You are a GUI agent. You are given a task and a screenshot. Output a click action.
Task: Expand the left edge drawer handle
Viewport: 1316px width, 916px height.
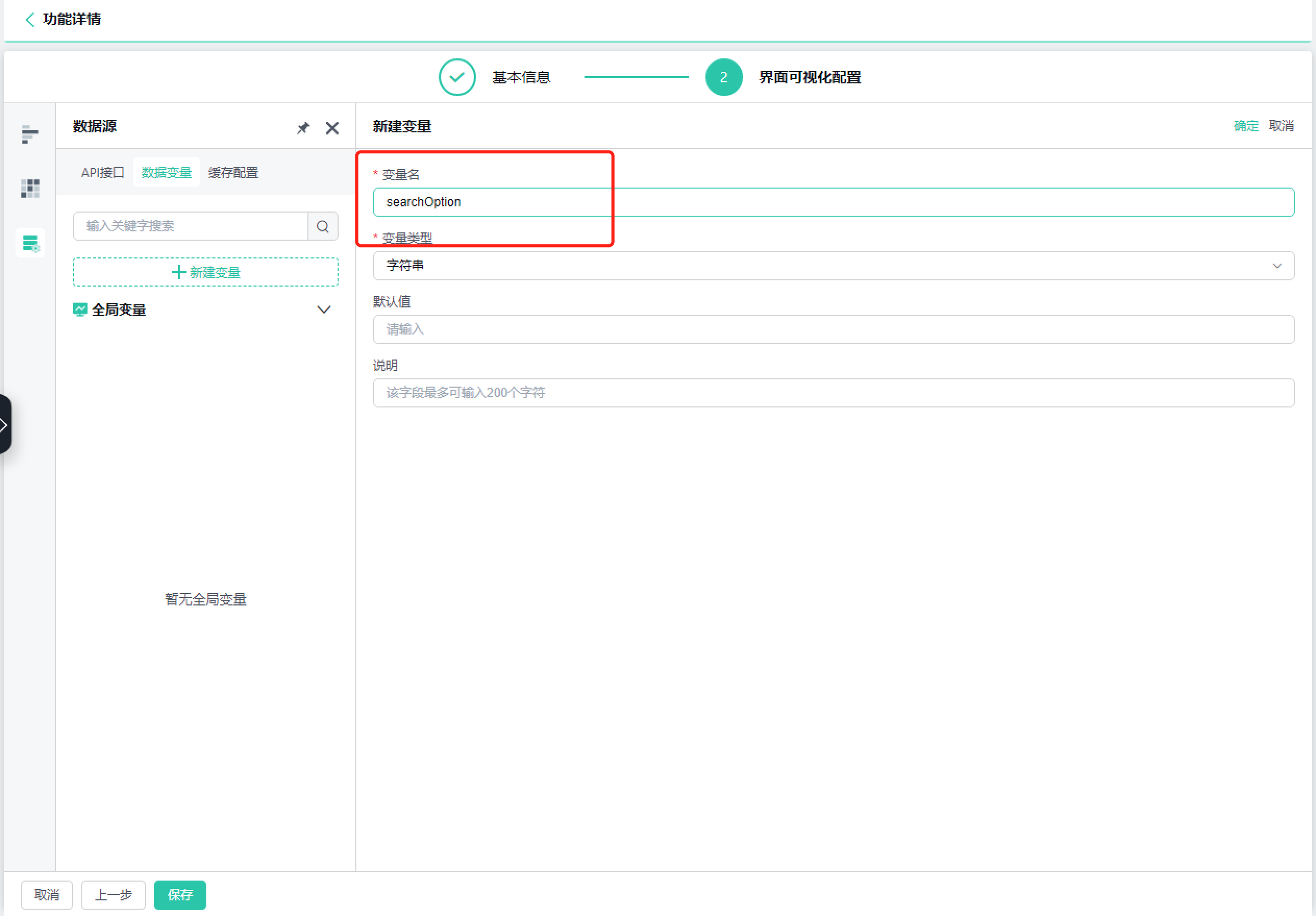point(5,425)
